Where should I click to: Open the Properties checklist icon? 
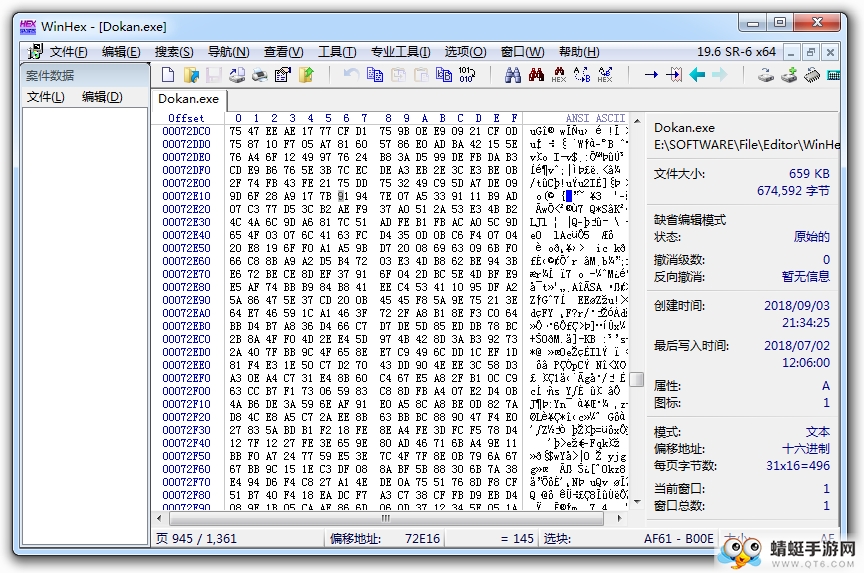[x=283, y=74]
